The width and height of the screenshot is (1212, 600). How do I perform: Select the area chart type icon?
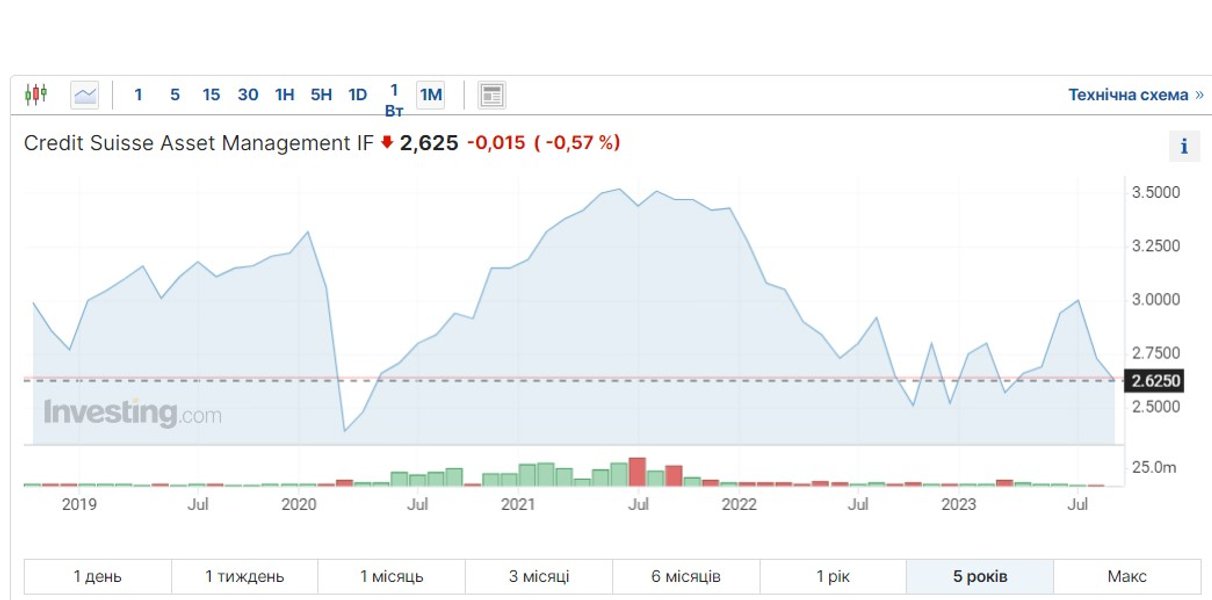85,95
